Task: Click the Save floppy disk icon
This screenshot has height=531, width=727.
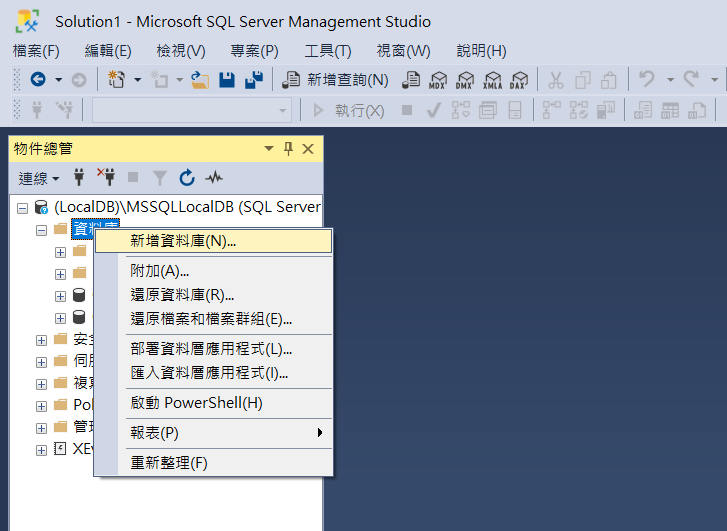Action: 227,80
